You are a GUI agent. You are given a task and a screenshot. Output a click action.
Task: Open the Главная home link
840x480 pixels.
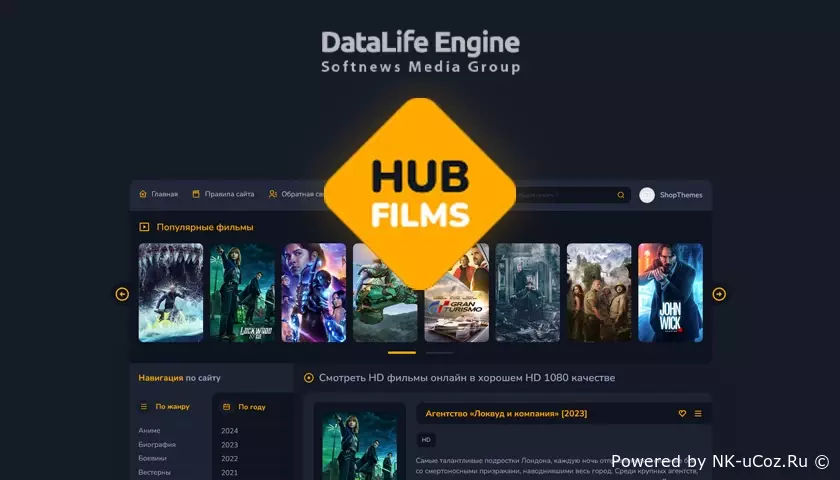164,194
